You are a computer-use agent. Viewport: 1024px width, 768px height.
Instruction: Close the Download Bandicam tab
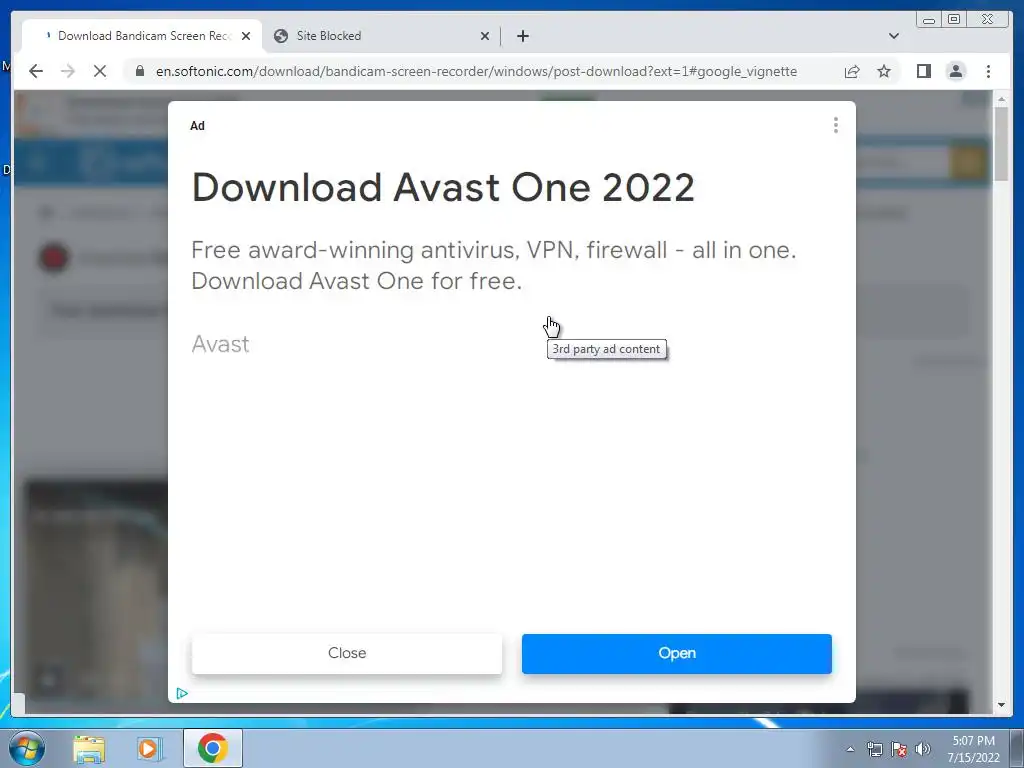[x=246, y=36]
